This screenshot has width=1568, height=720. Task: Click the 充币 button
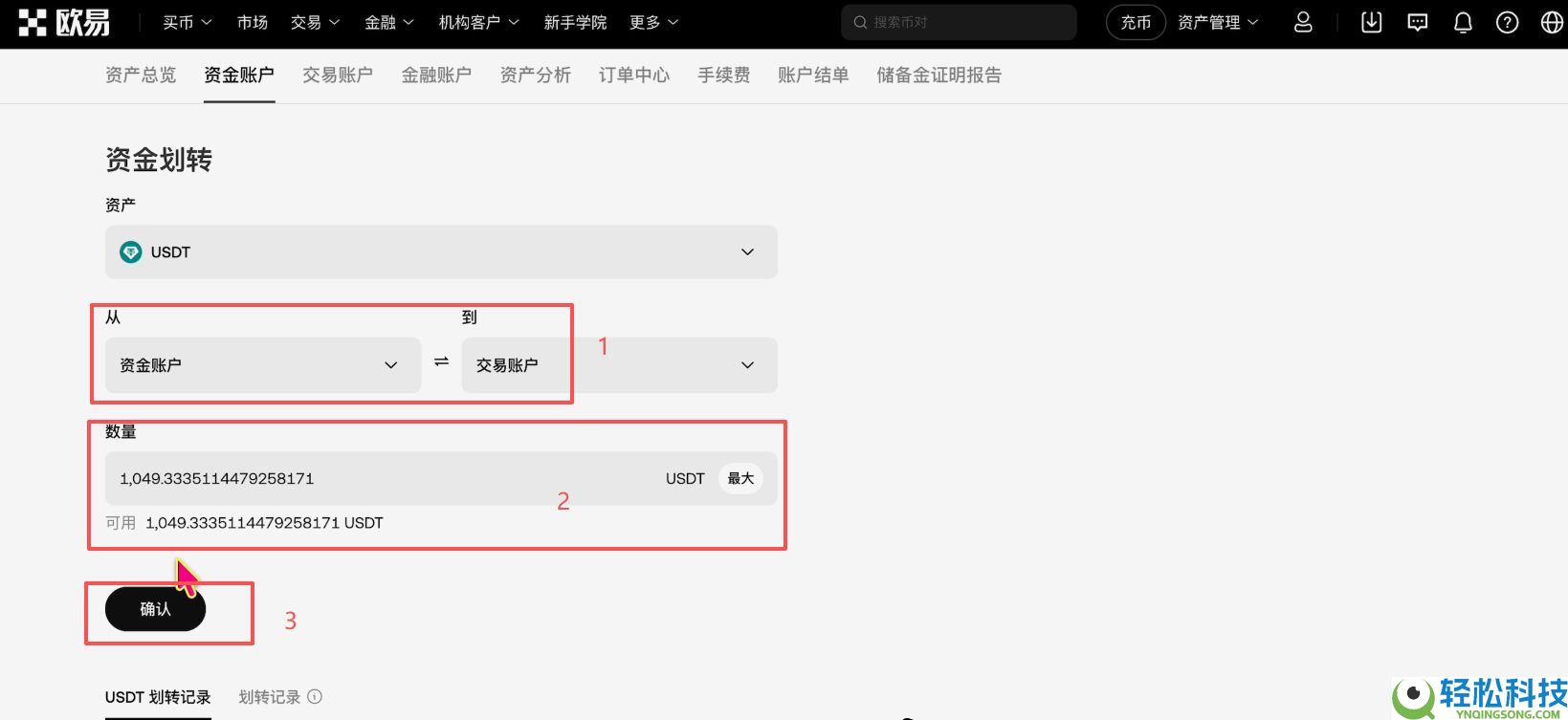pyautogui.click(x=1136, y=22)
